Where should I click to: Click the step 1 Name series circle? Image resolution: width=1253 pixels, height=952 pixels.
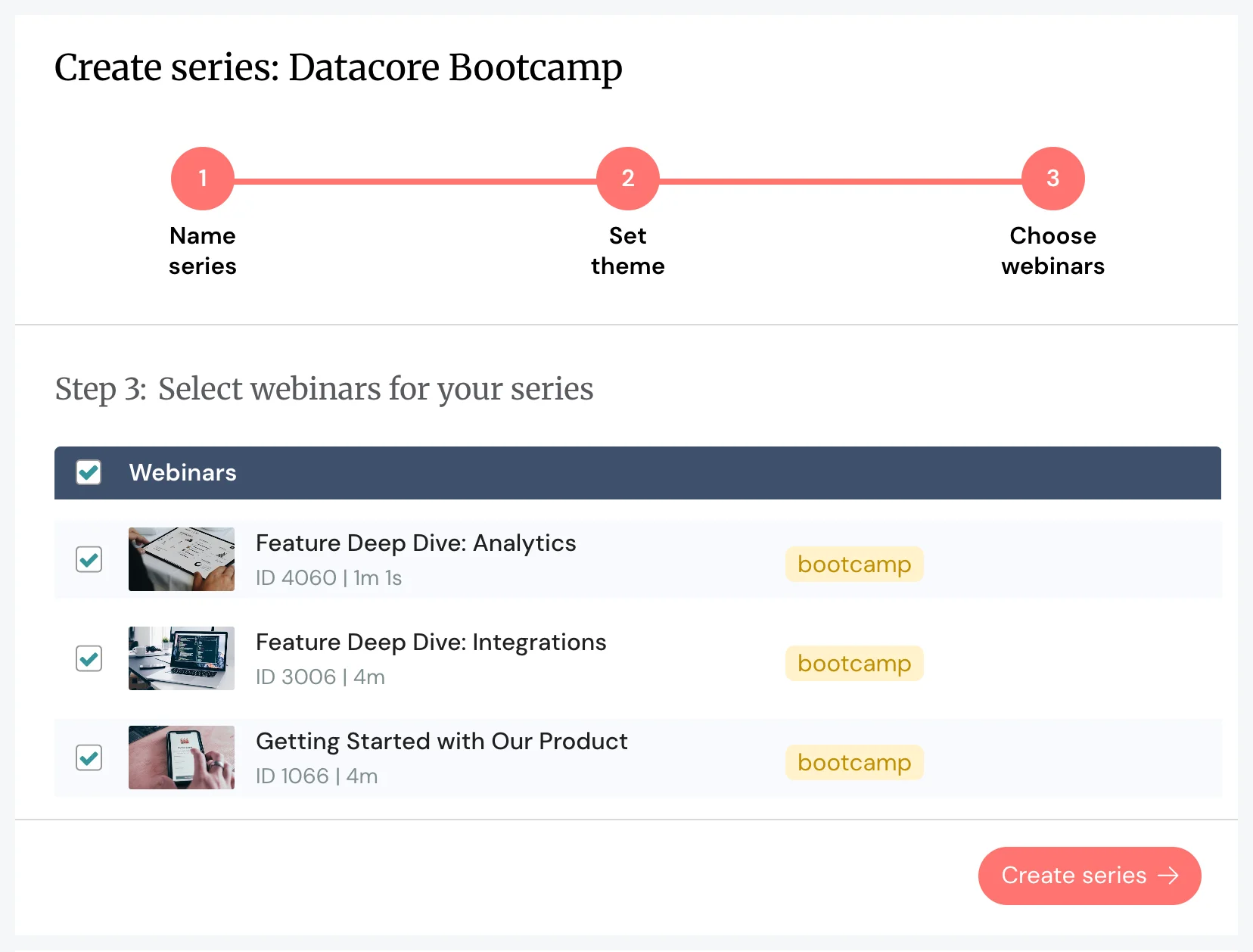202,179
